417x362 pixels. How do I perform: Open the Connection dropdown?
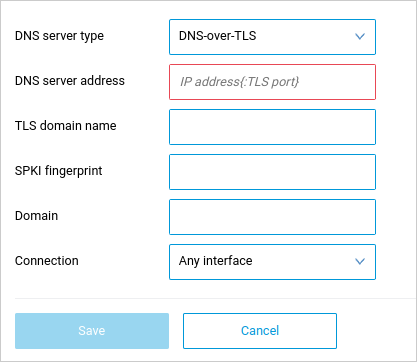pos(272,262)
